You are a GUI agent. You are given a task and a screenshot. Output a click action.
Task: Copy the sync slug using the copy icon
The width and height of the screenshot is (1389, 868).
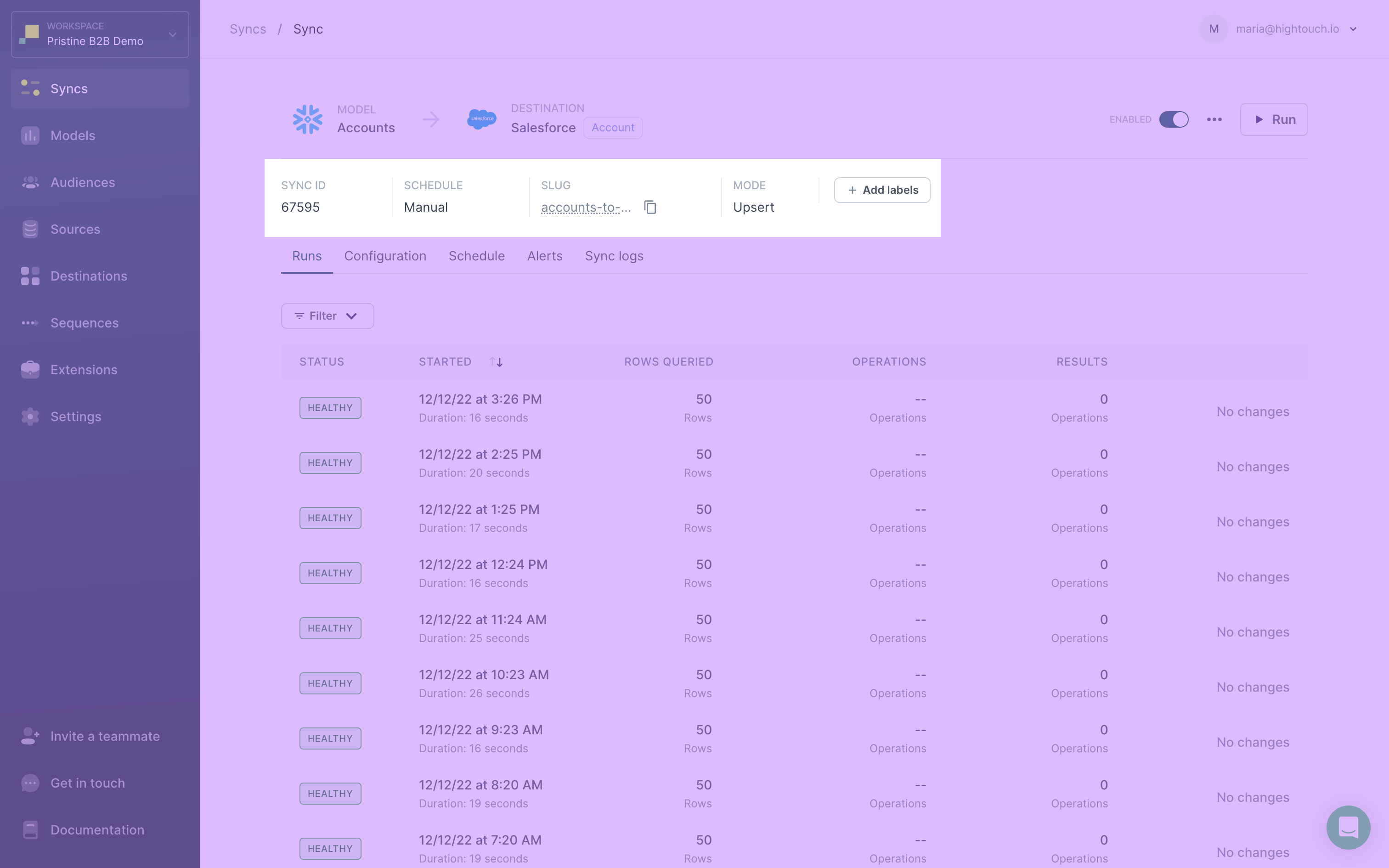pyautogui.click(x=650, y=207)
